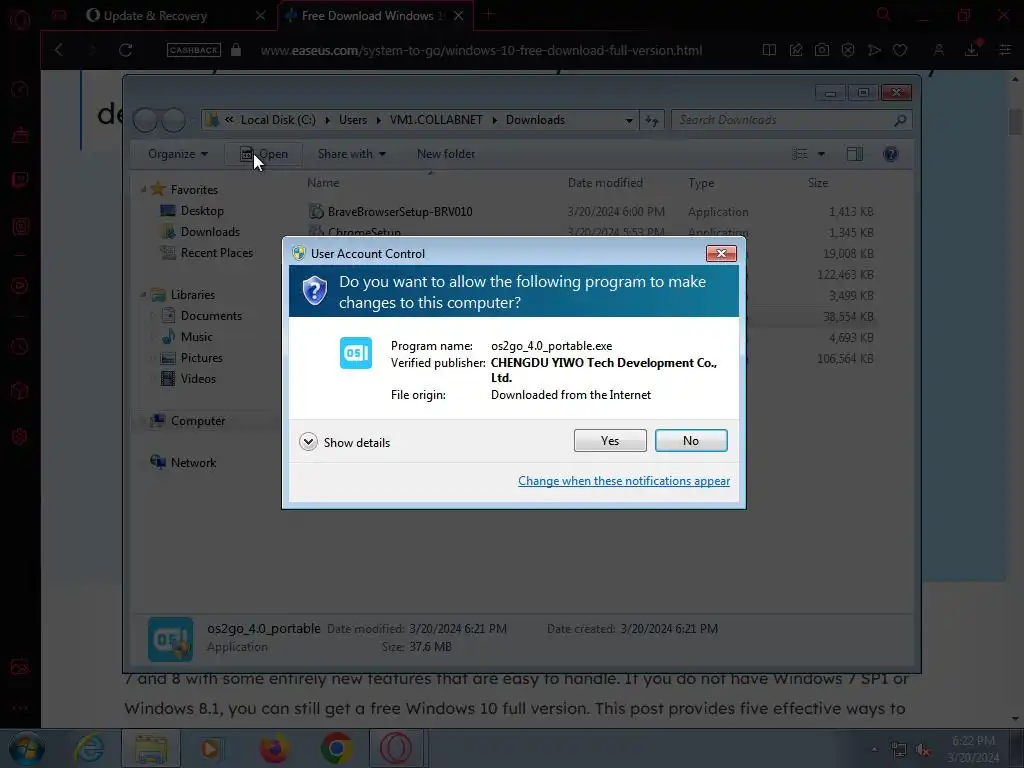This screenshot has width=1024, height=768.
Task: Click the Opera profile account icon
Action: click(938, 50)
